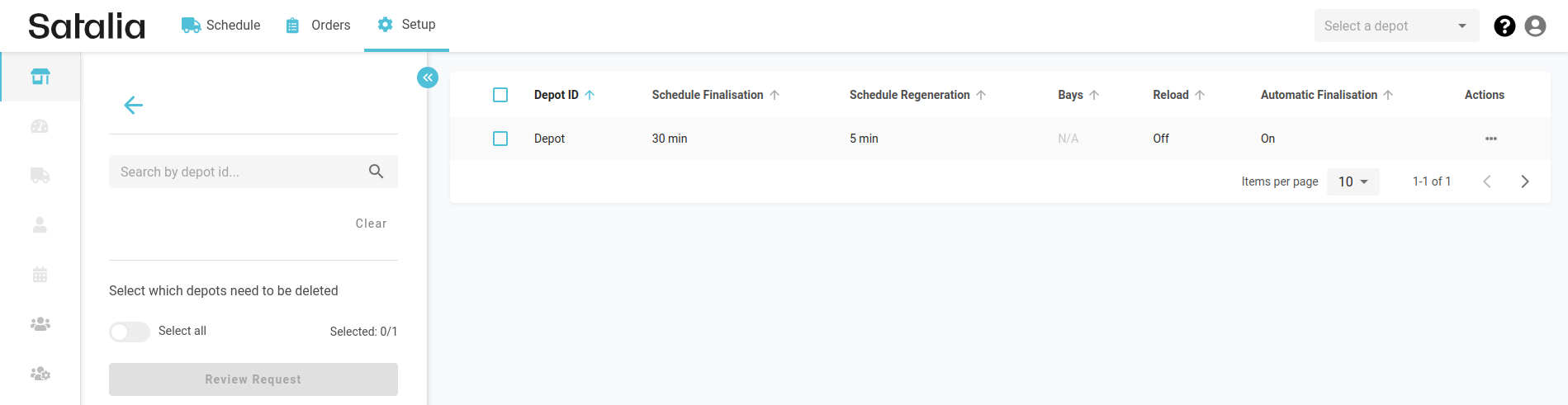Switch to the Orders tab

(x=319, y=26)
